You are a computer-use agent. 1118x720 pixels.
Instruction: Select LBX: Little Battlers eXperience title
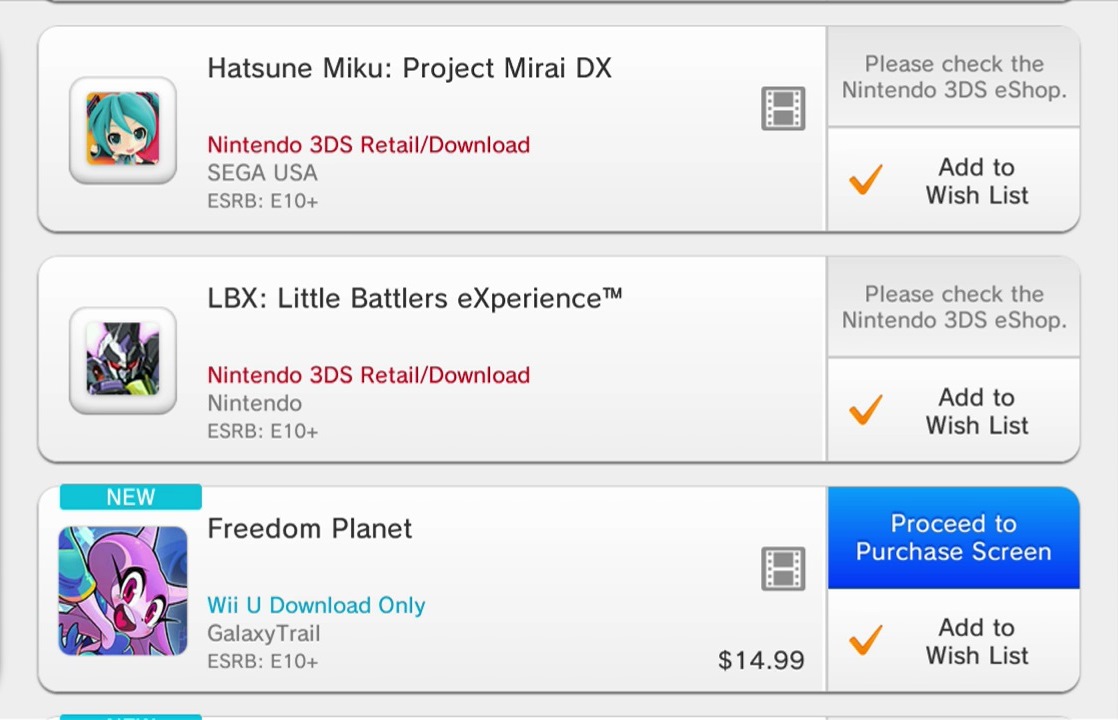pyautogui.click(x=414, y=298)
